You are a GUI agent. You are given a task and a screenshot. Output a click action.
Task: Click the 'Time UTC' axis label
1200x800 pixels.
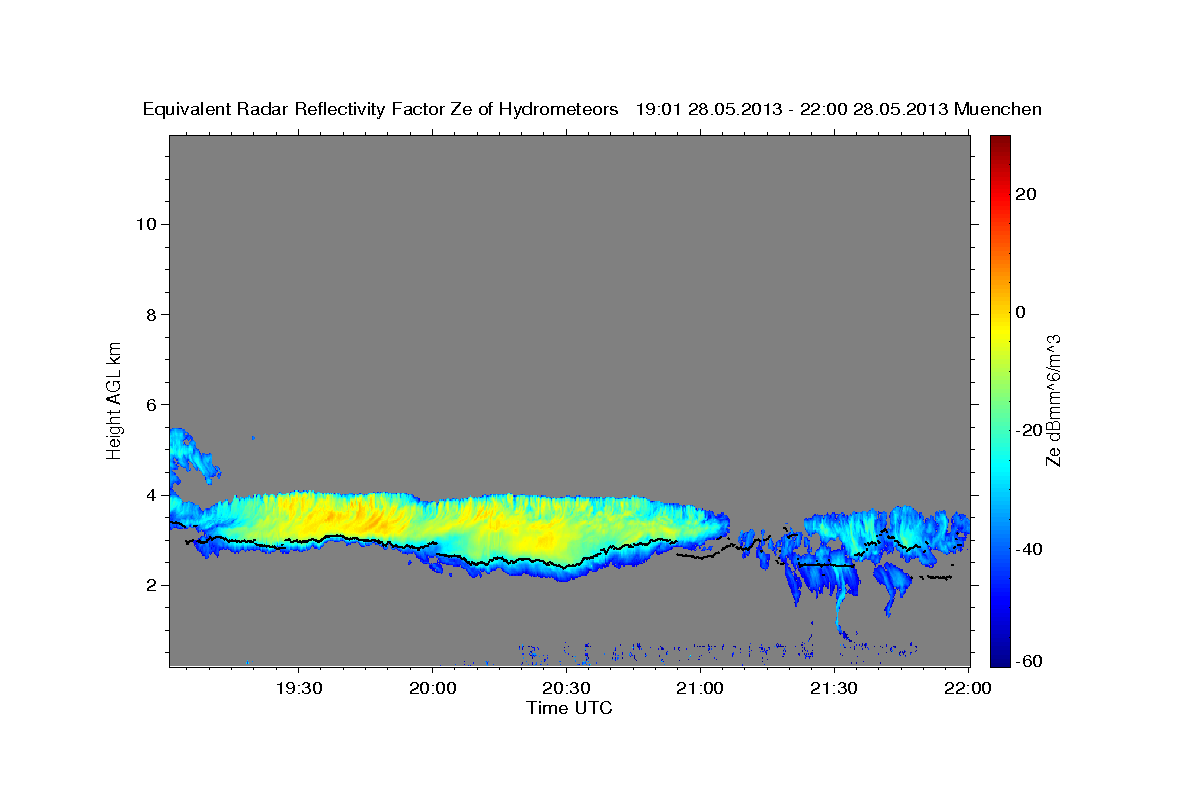[x=569, y=708]
